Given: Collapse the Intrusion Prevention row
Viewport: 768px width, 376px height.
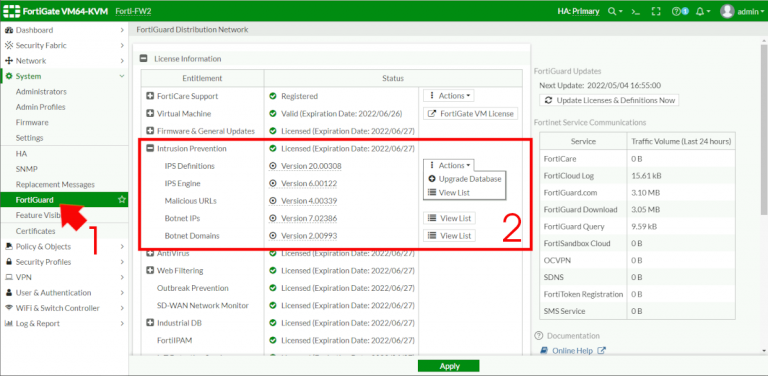Looking at the screenshot, I should point(150,148).
